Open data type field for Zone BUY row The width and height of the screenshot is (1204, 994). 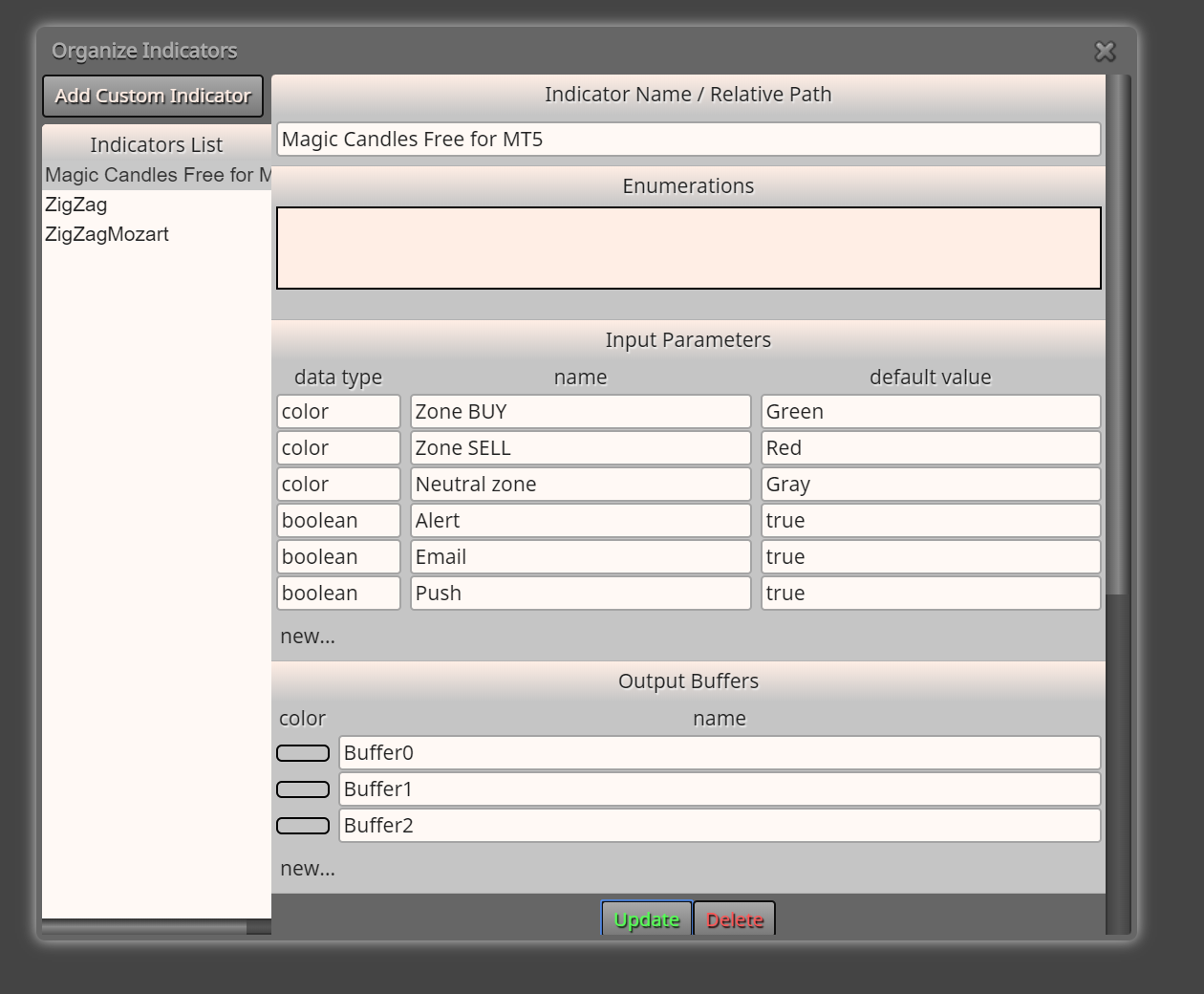coord(338,412)
